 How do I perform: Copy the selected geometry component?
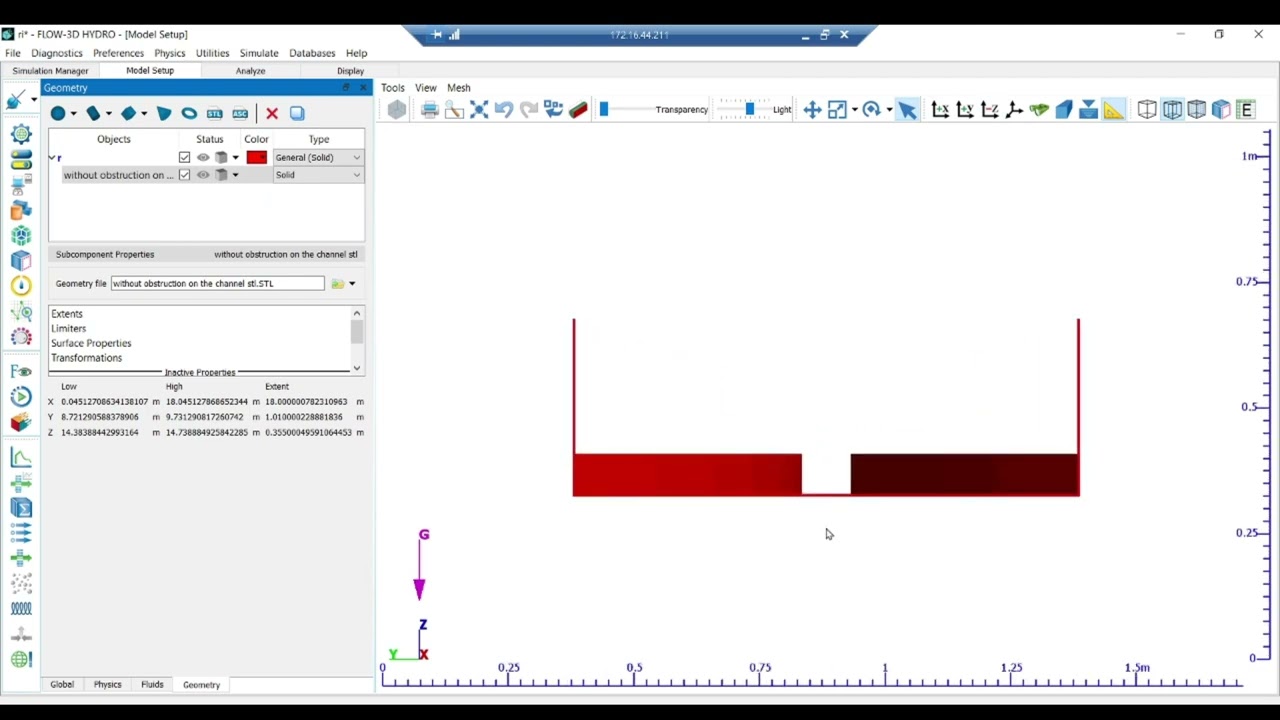(297, 114)
